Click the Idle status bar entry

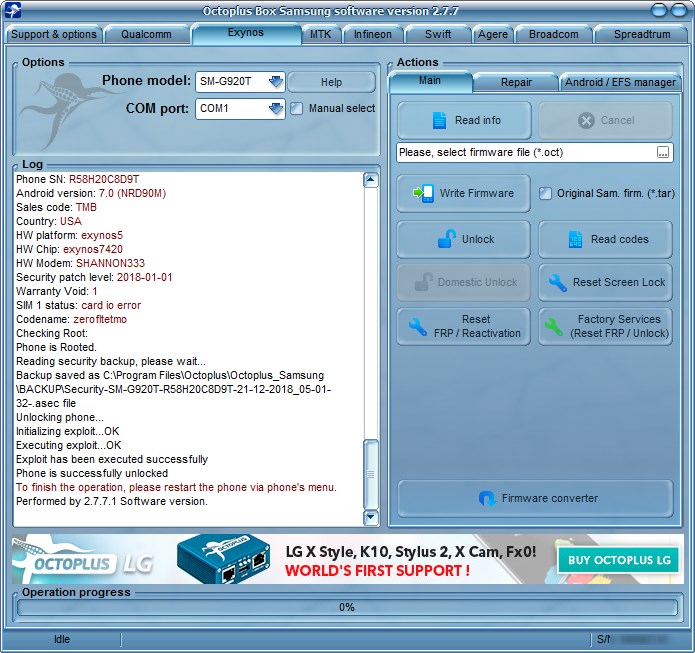62,639
